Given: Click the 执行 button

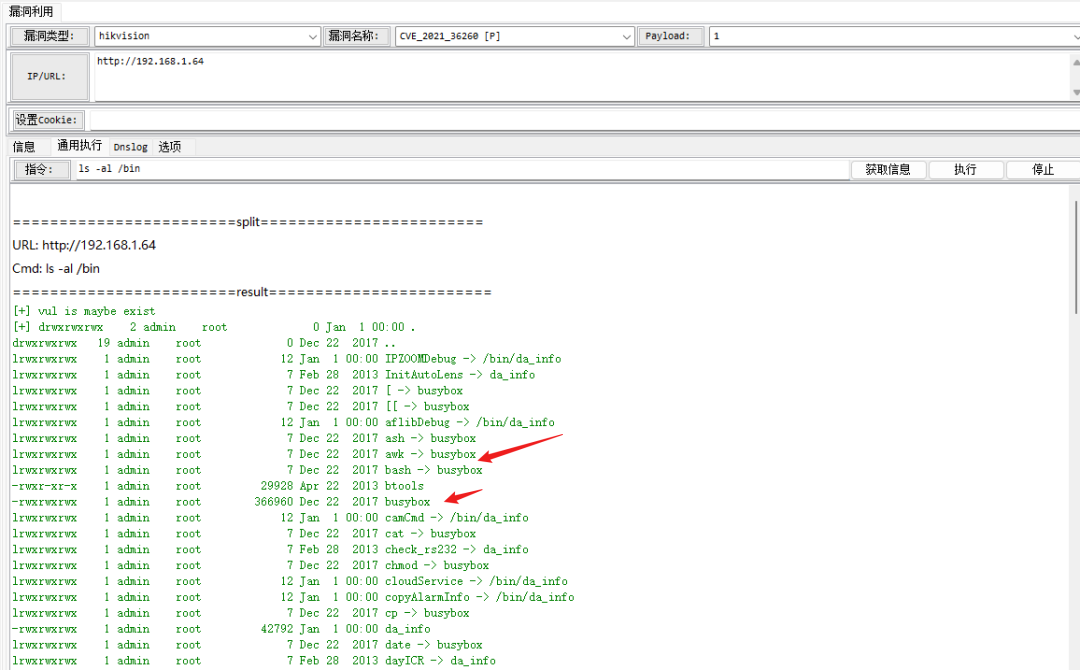Looking at the screenshot, I should 965,169.
